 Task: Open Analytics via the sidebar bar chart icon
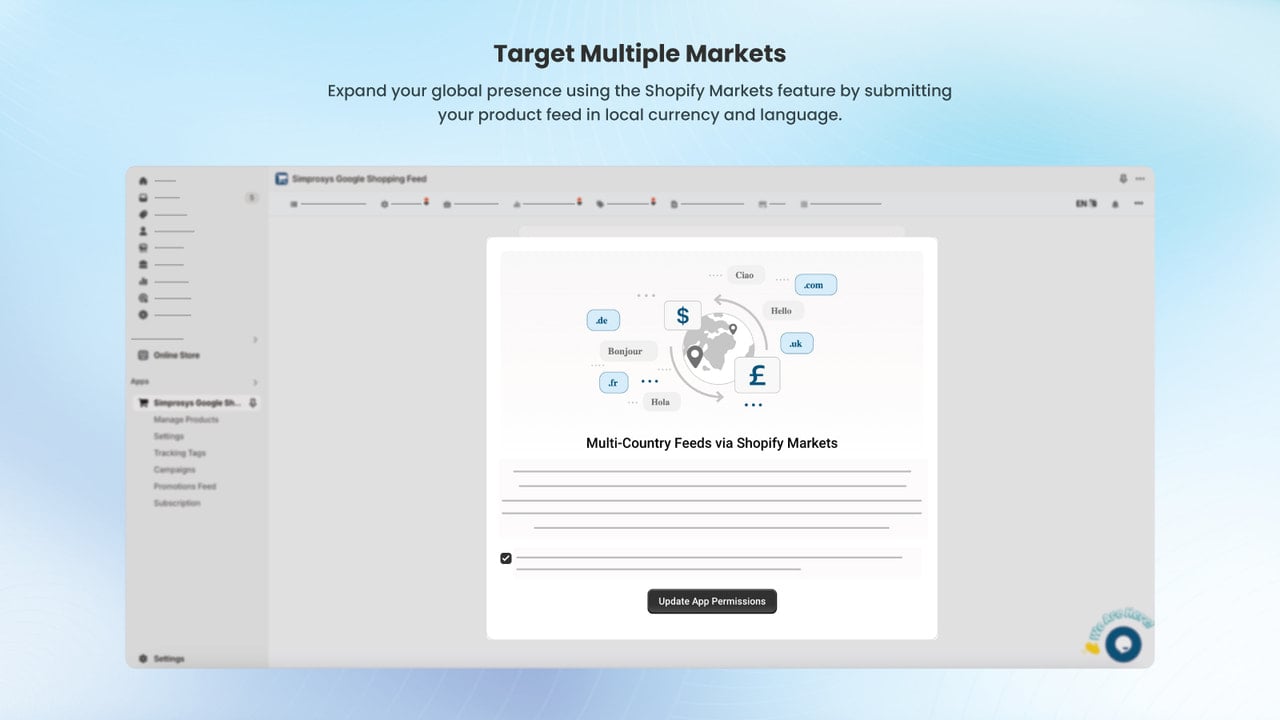(143, 281)
